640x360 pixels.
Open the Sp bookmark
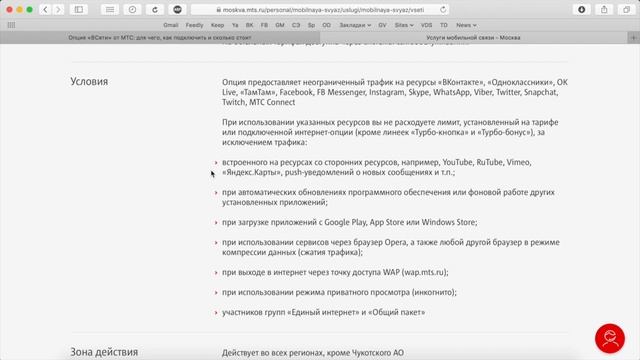[311, 25]
